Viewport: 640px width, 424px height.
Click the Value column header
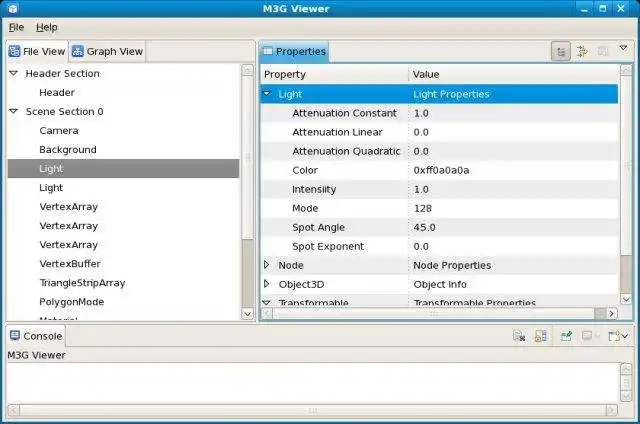pos(513,74)
